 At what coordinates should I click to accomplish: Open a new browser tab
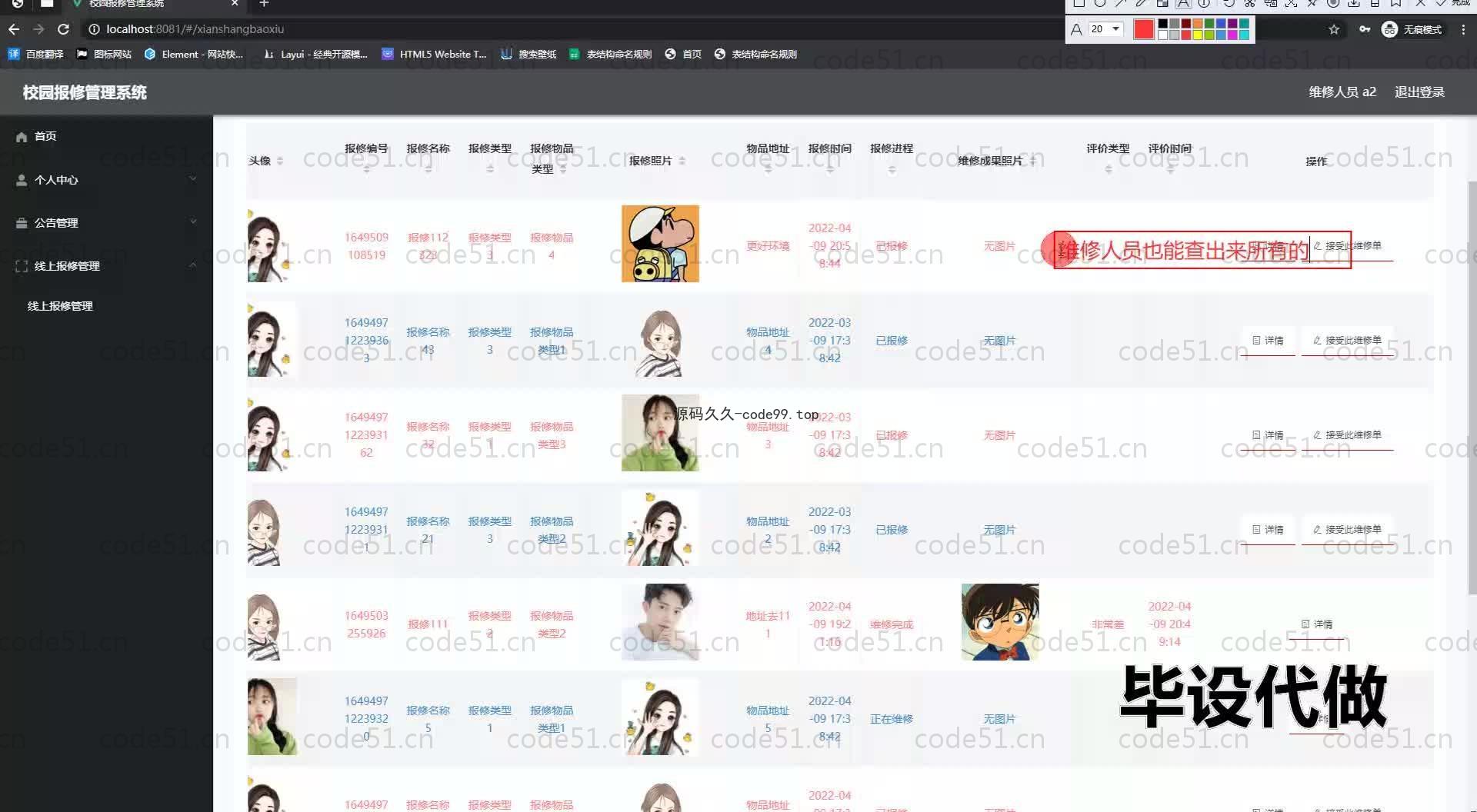[x=264, y=4]
